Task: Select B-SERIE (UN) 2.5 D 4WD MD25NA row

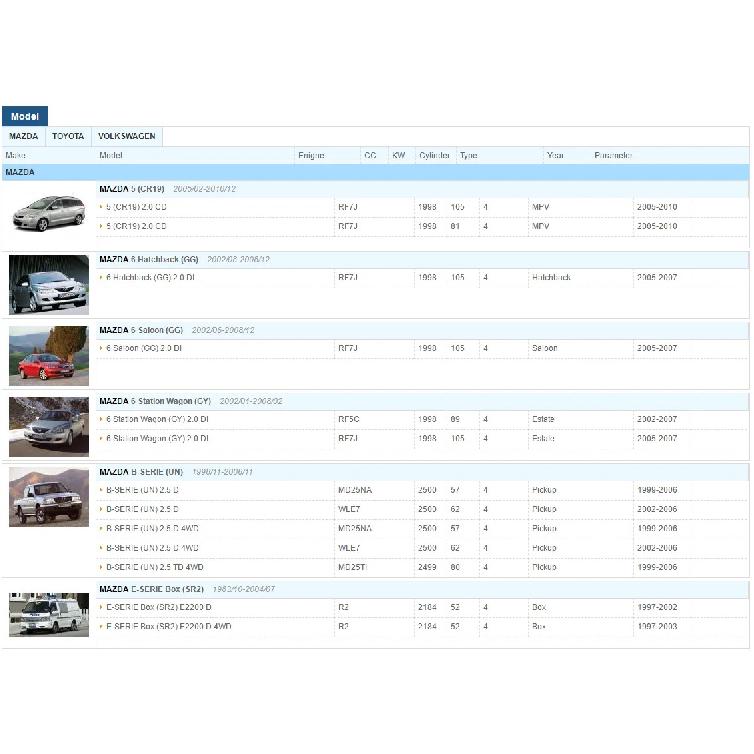Action: tap(422, 528)
